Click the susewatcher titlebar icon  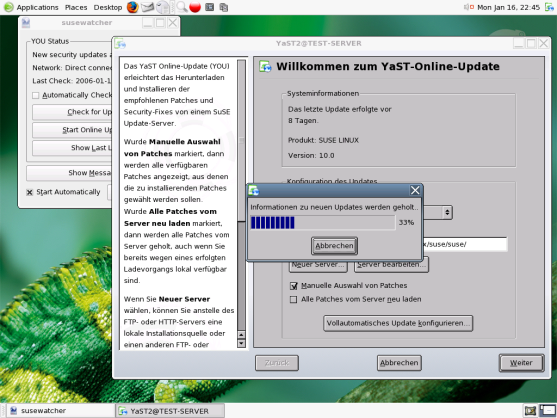26,23
